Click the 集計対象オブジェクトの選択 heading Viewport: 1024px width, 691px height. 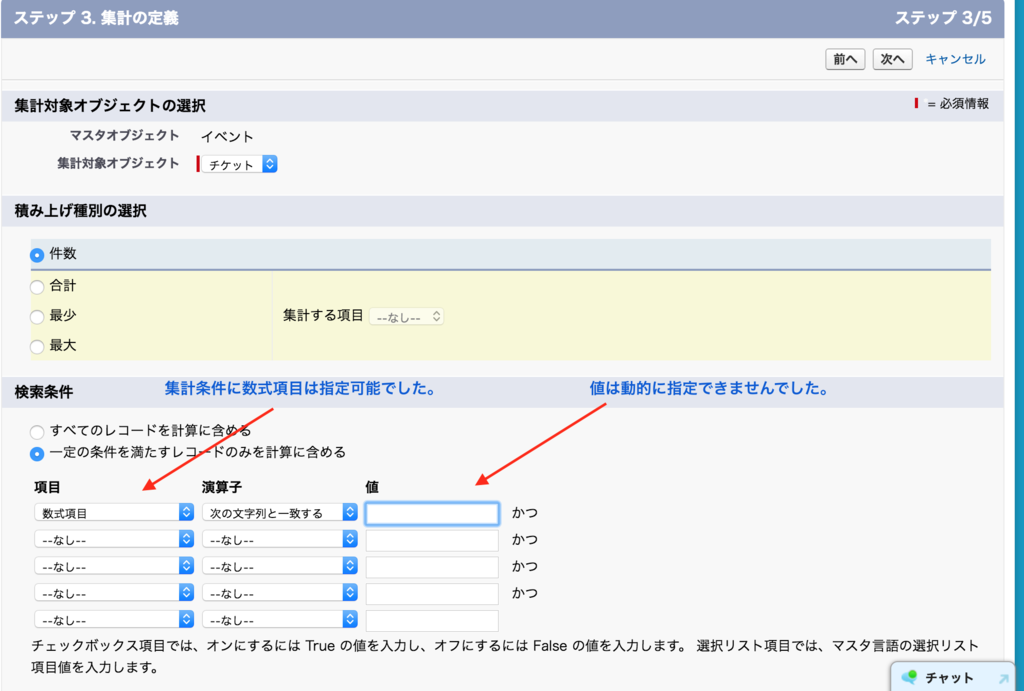110,106
